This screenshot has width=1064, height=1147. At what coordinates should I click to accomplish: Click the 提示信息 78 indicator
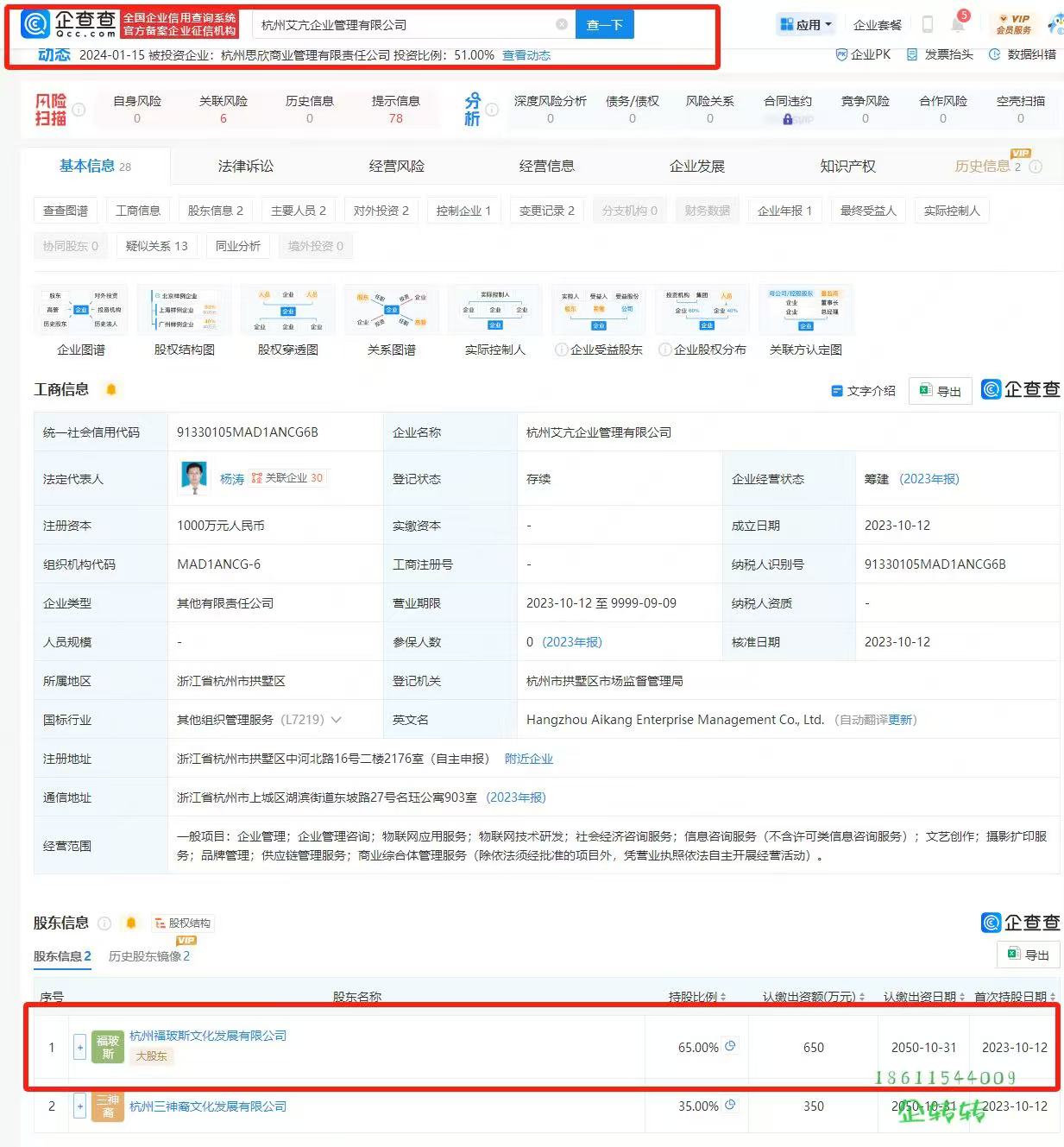pos(396,110)
